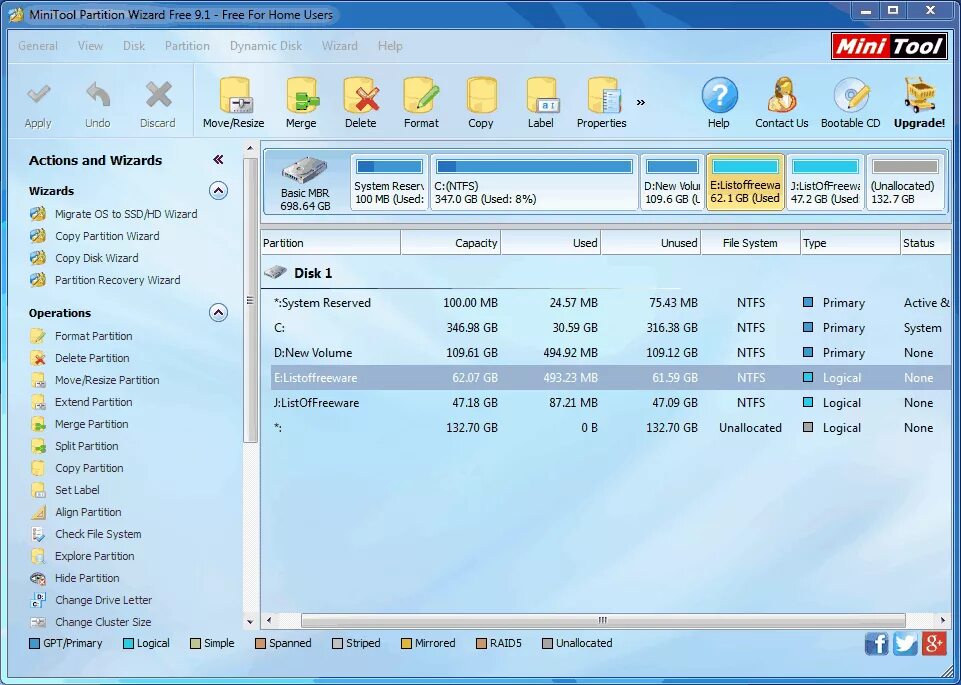Click Change Cluster Size operation
This screenshot has width=961, height=685.
[x=90, y=623]
